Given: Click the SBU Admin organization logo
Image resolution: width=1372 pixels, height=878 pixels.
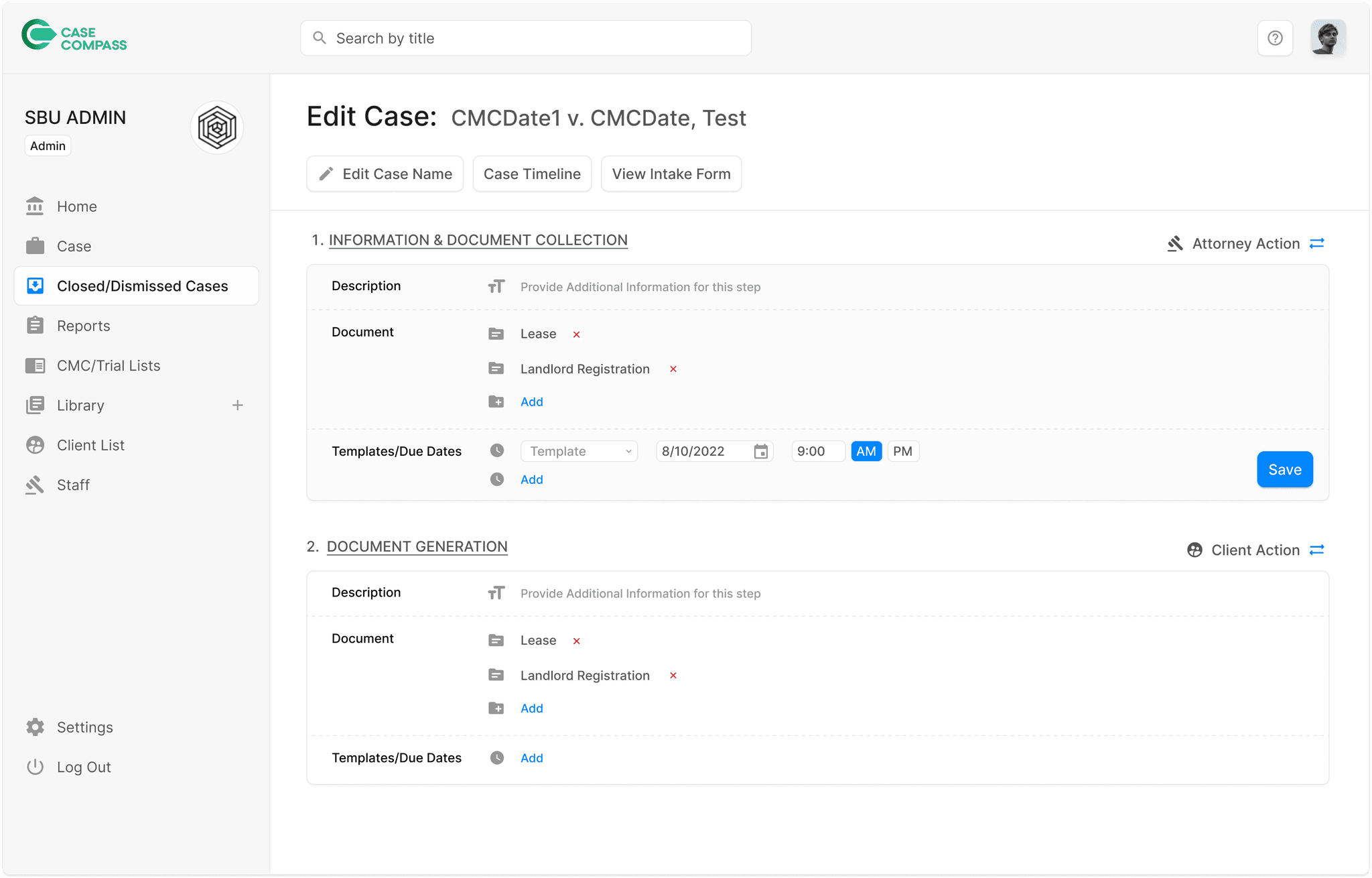Looking at the screenshot, I should (x=217, y=127).
